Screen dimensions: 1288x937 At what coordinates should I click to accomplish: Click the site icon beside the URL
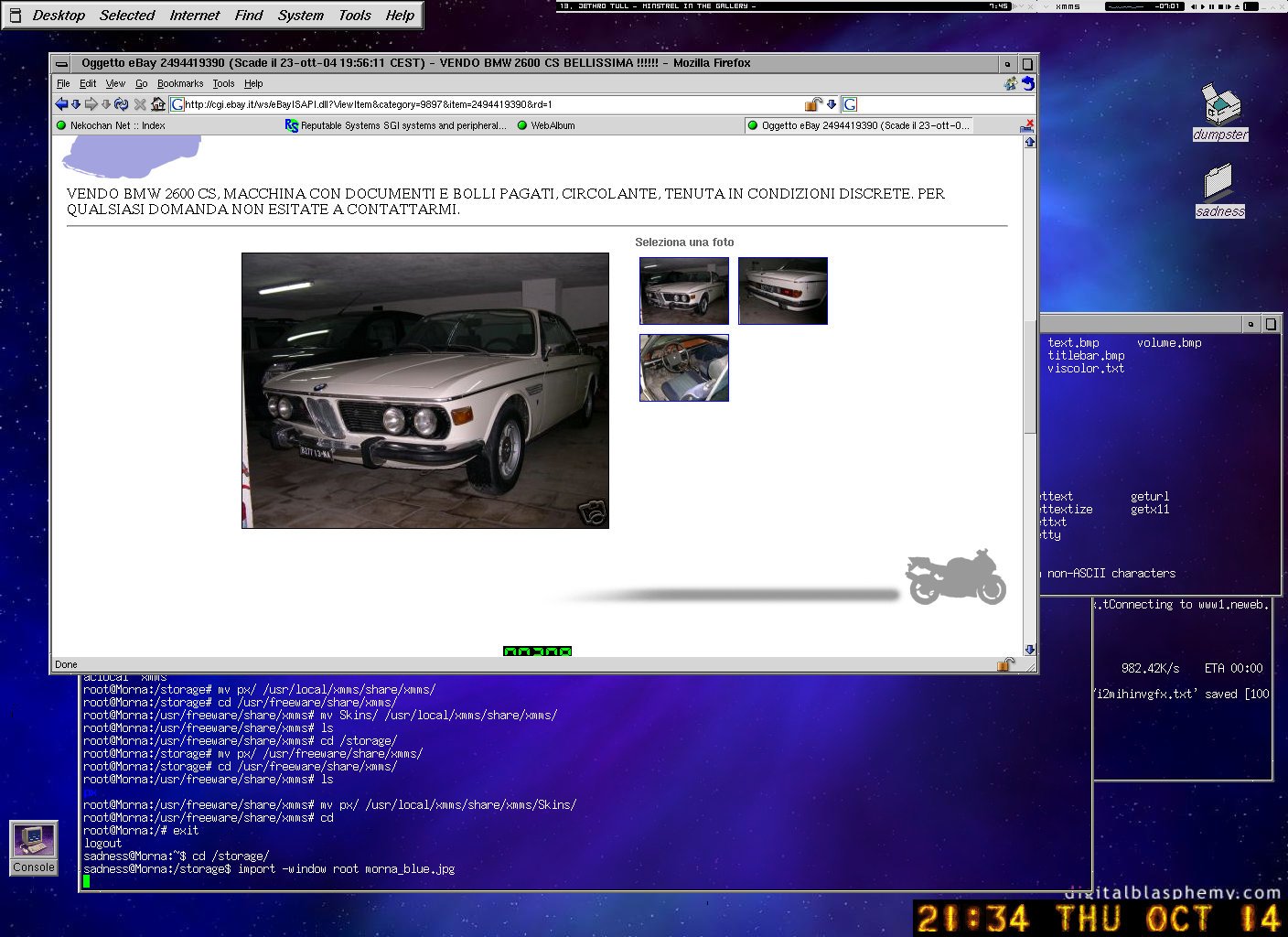[177, 104]
